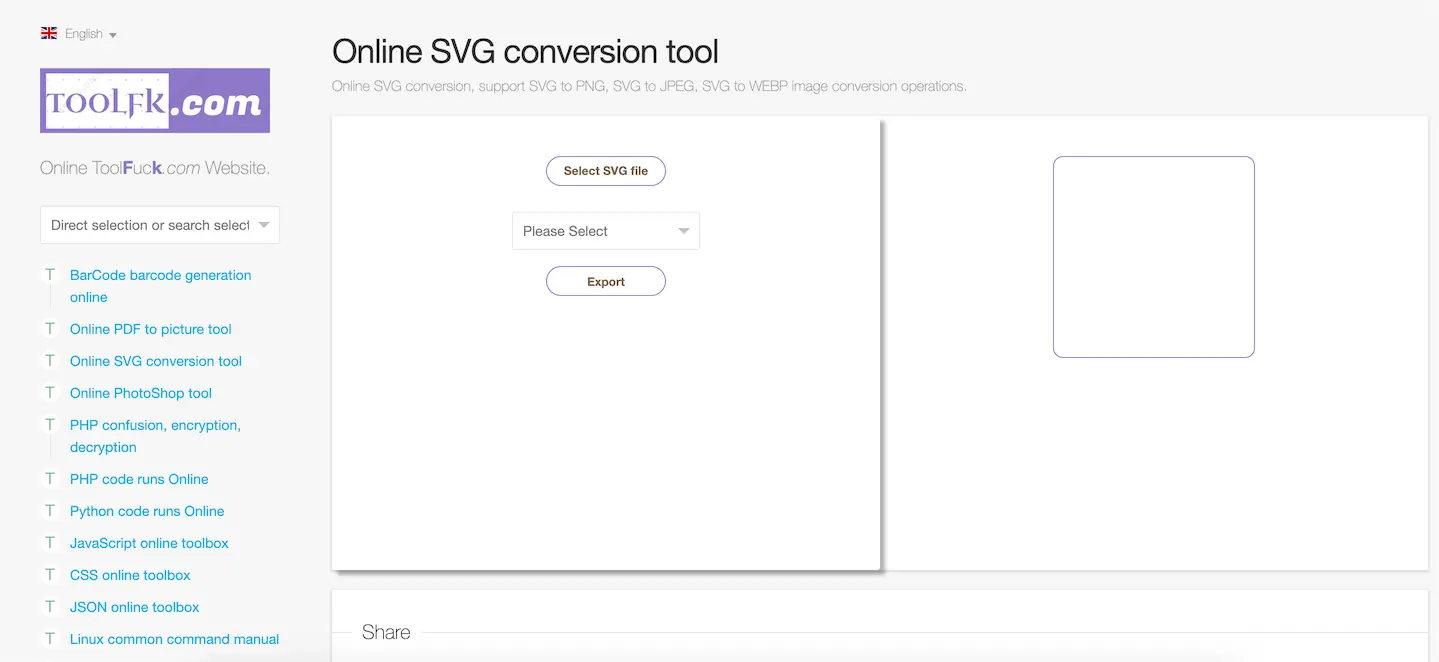Click the British flag icon near English
The image size is (1439, 662).
(x=48, y=32)
